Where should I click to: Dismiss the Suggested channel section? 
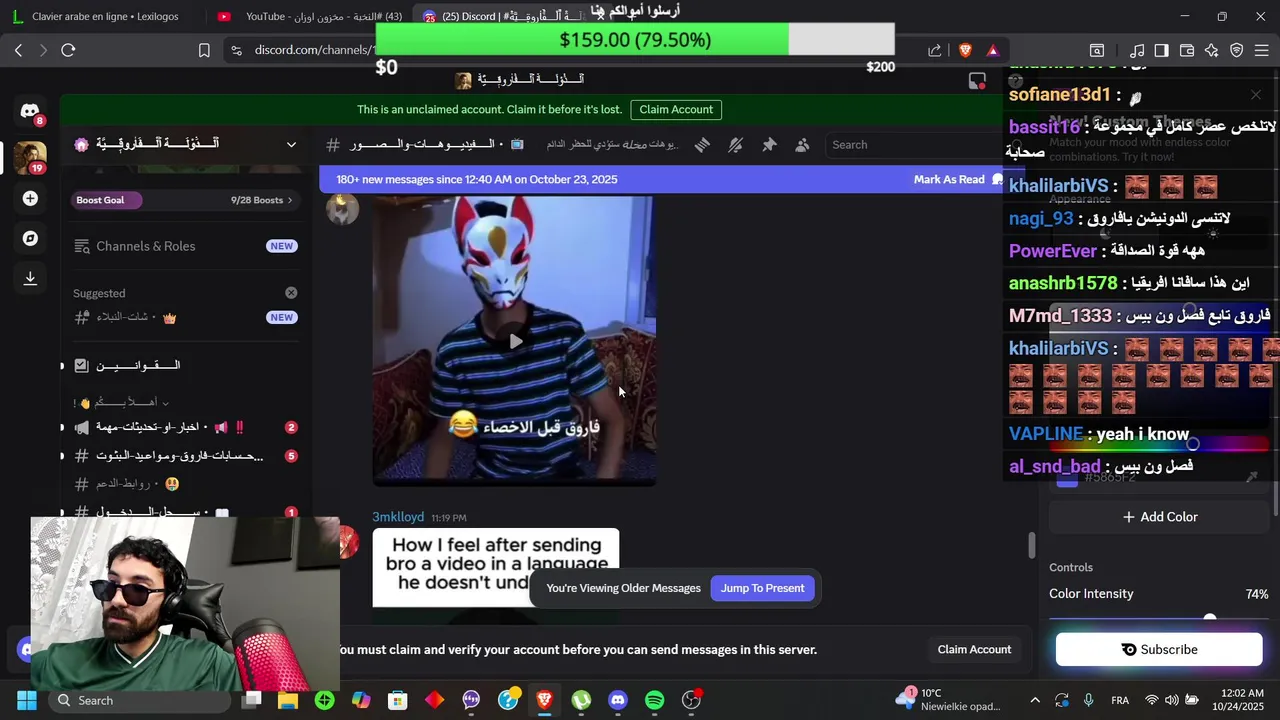[x=291, y=293]
